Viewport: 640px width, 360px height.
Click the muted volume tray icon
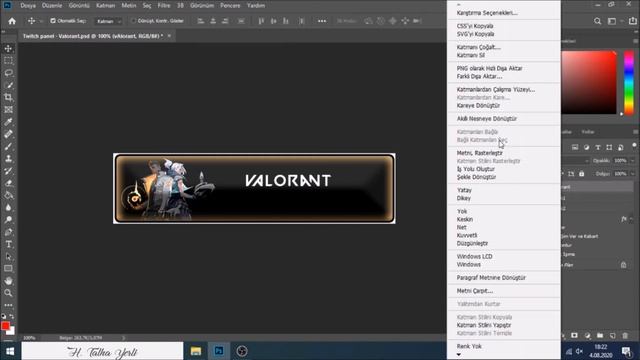[x=579, y=351]
